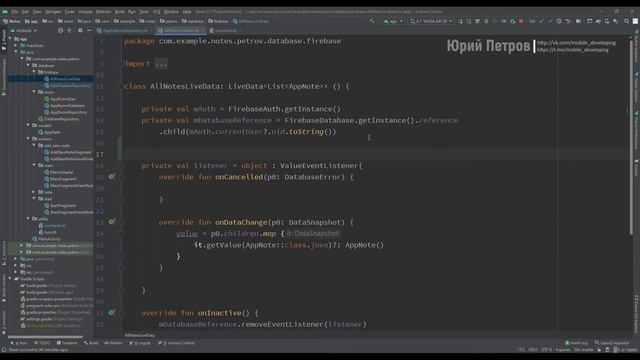Open the Navigate menu

click(53, 12)
